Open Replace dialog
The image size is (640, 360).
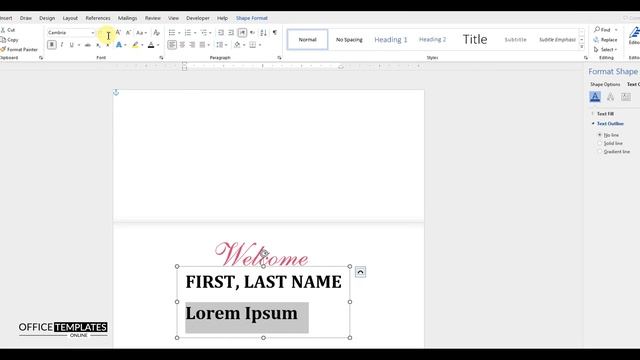click(605, 40)
